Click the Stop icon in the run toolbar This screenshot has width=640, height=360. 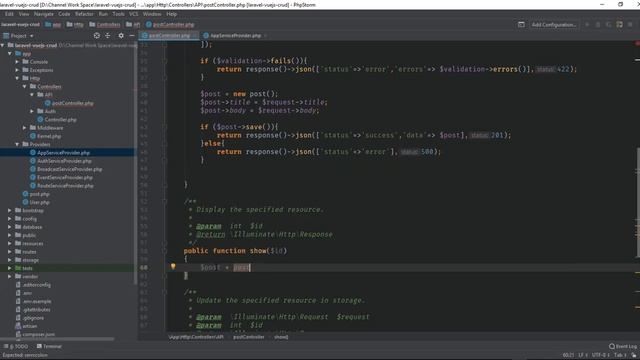[x=630, y=24]
